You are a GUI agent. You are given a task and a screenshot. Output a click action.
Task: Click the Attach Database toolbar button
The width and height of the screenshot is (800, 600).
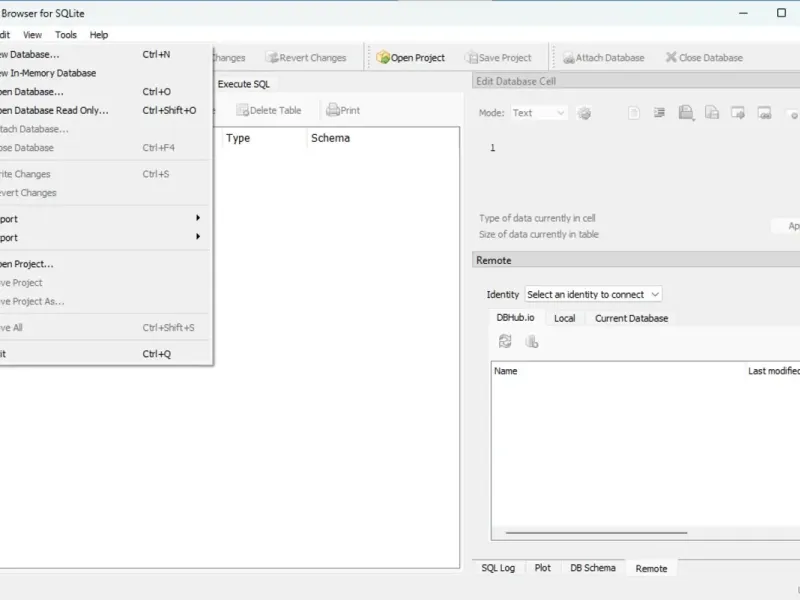click(604, 58)
